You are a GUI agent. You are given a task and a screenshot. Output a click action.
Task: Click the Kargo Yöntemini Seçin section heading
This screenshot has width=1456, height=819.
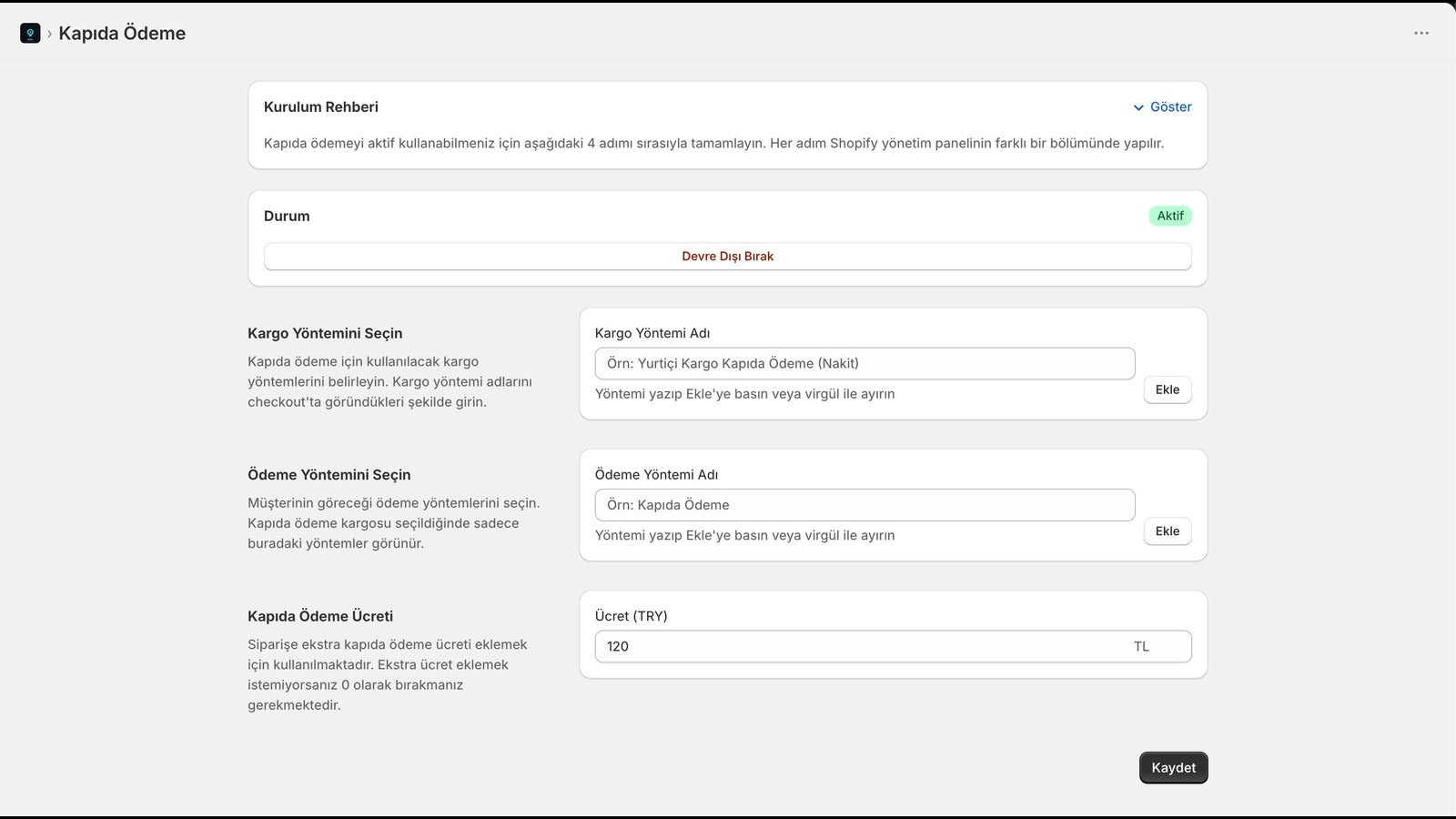[x=325, y=334]
